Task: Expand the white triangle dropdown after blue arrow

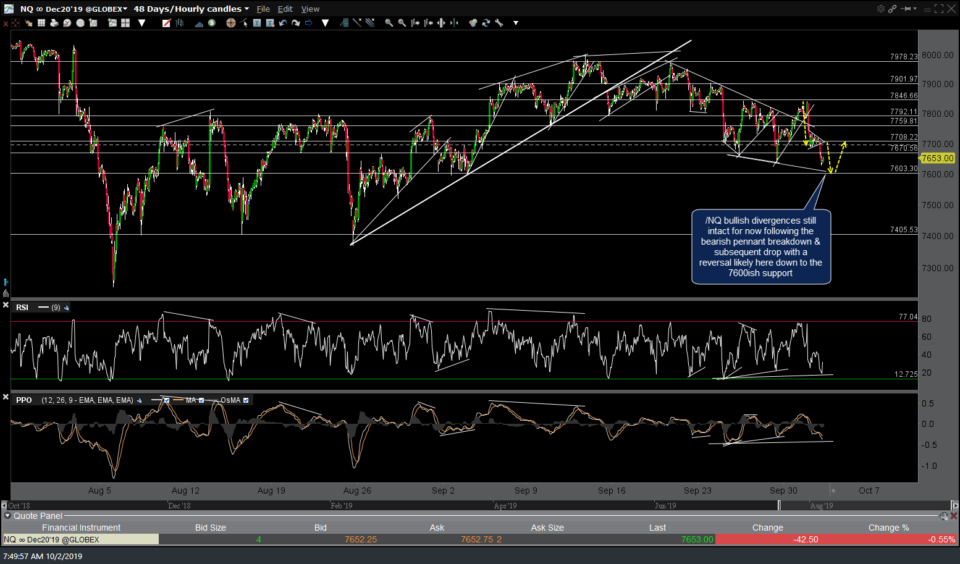Action: (x=325, y=23)
